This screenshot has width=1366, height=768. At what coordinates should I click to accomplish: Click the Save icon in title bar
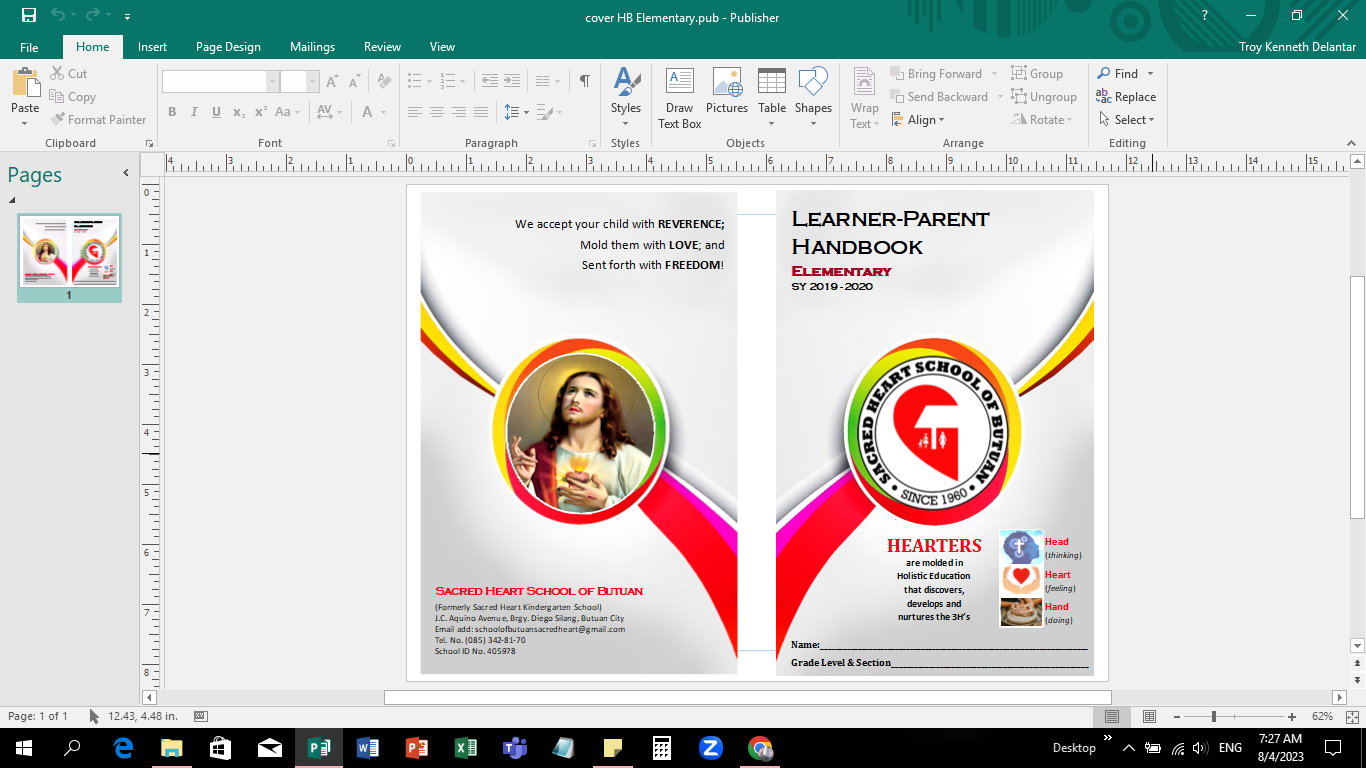[29, 16]
